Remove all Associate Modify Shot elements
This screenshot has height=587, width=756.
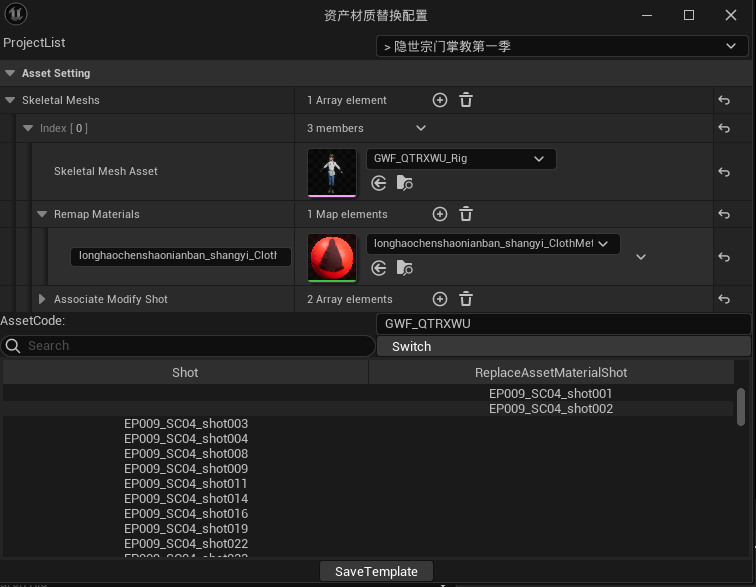click(465, 299)
